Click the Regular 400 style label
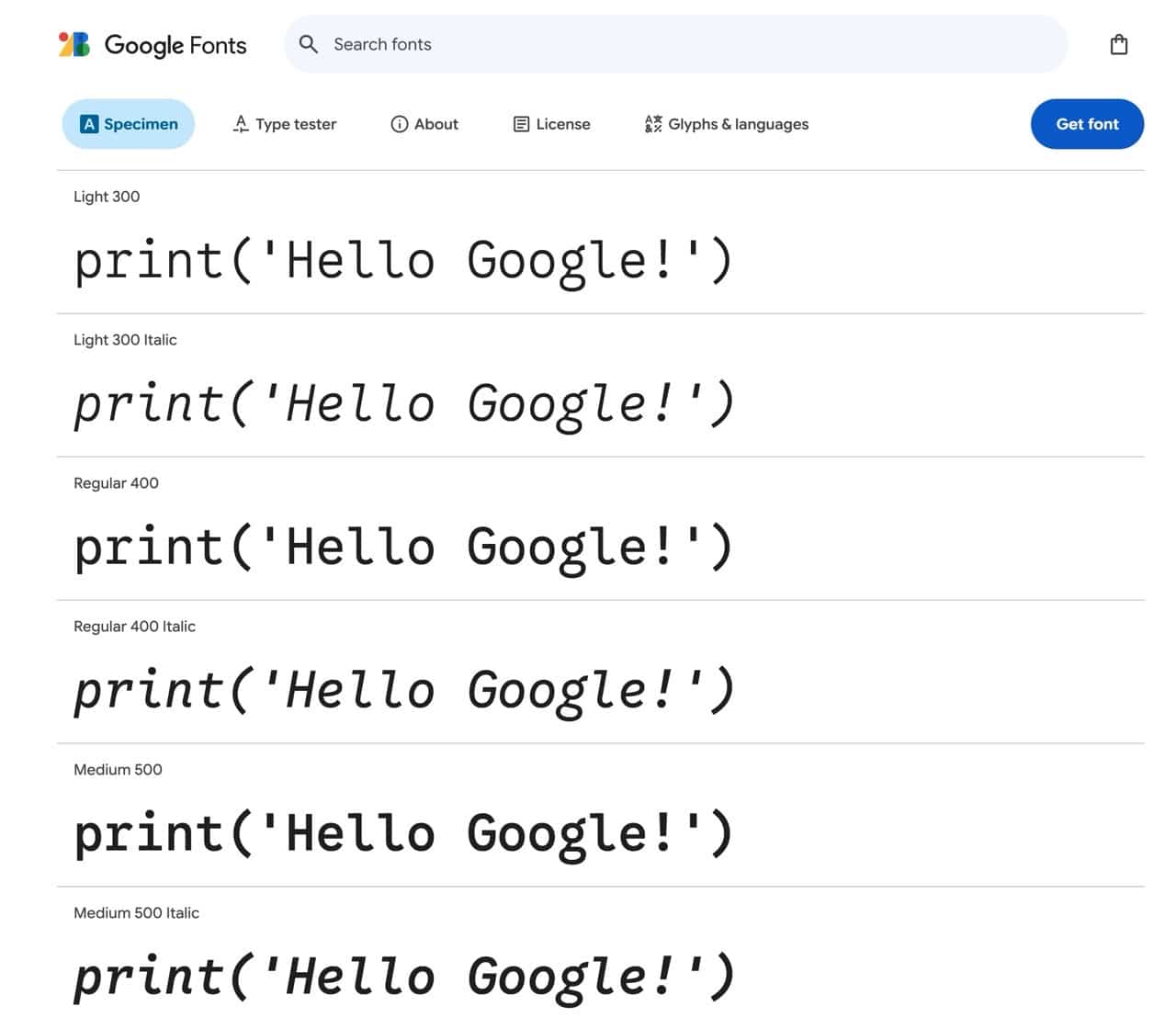Viewport: 1176px width, 1029px height. tap(116, 483)
